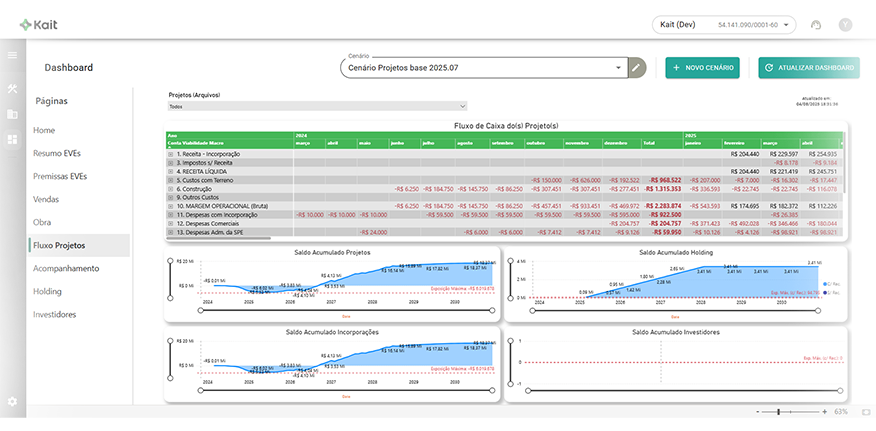Click the 'Saldo Acumulado Investidores' chart title
876x431 pixels.
pos(675,332)
